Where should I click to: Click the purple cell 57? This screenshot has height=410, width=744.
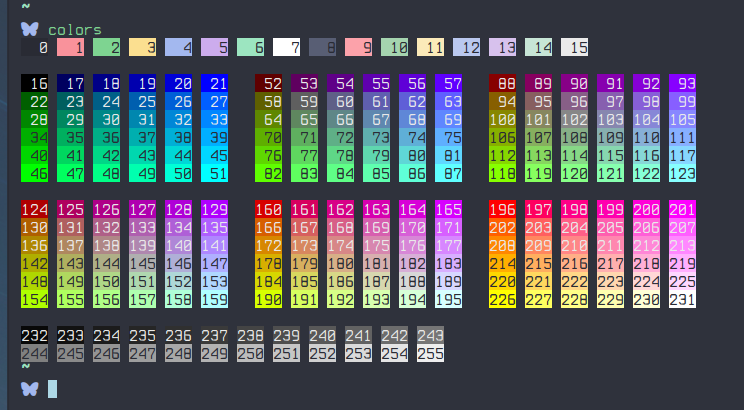[449, 83]
